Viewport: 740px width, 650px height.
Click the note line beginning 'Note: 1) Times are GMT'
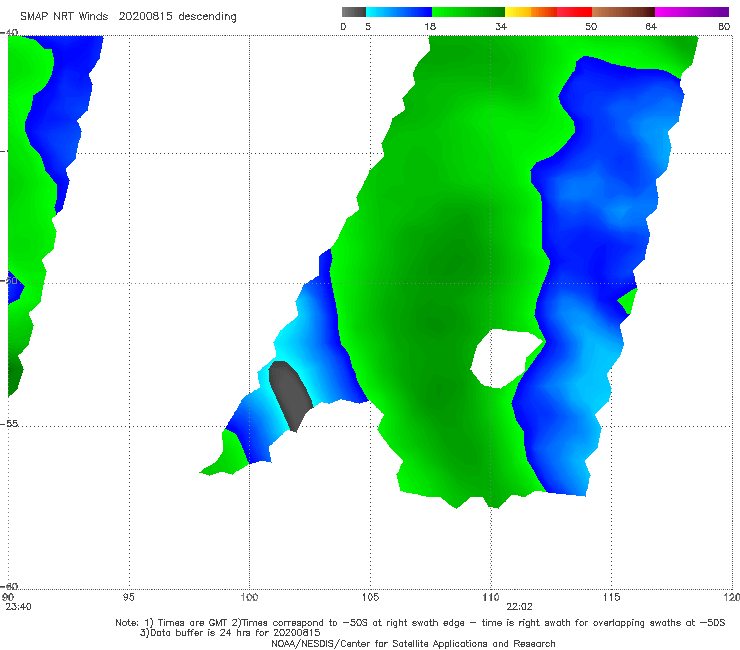coord(420,623)
